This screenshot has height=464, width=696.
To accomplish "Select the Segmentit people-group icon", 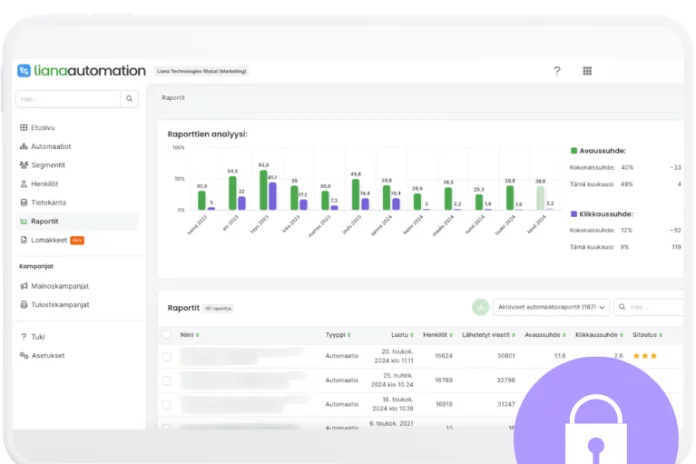I will [23, 165].
